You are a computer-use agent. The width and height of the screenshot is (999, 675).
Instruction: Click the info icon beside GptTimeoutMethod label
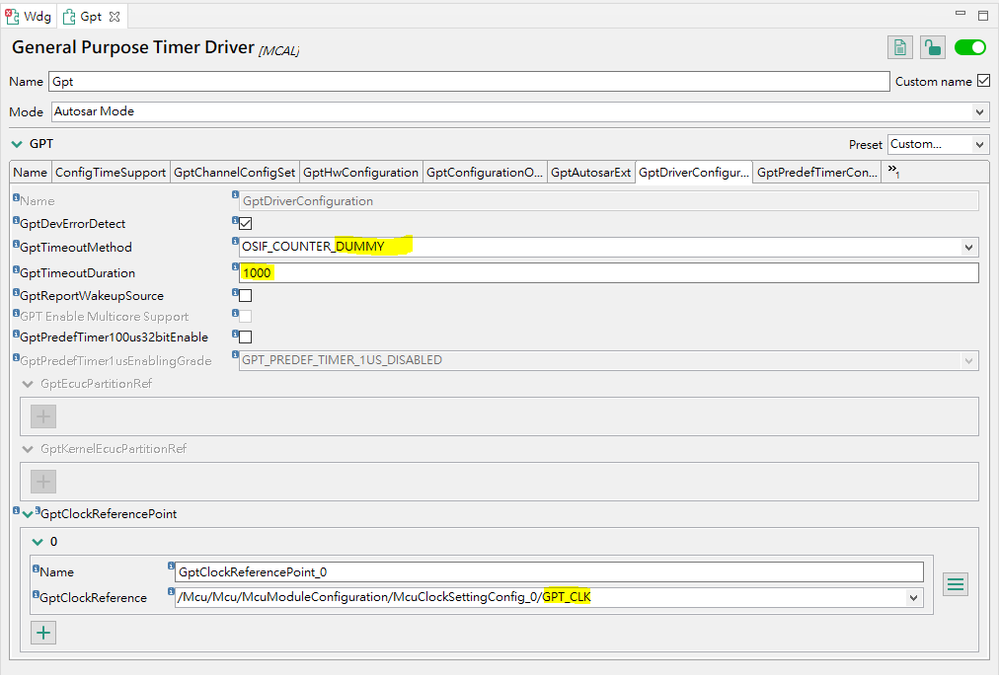(x=16, y=244)
